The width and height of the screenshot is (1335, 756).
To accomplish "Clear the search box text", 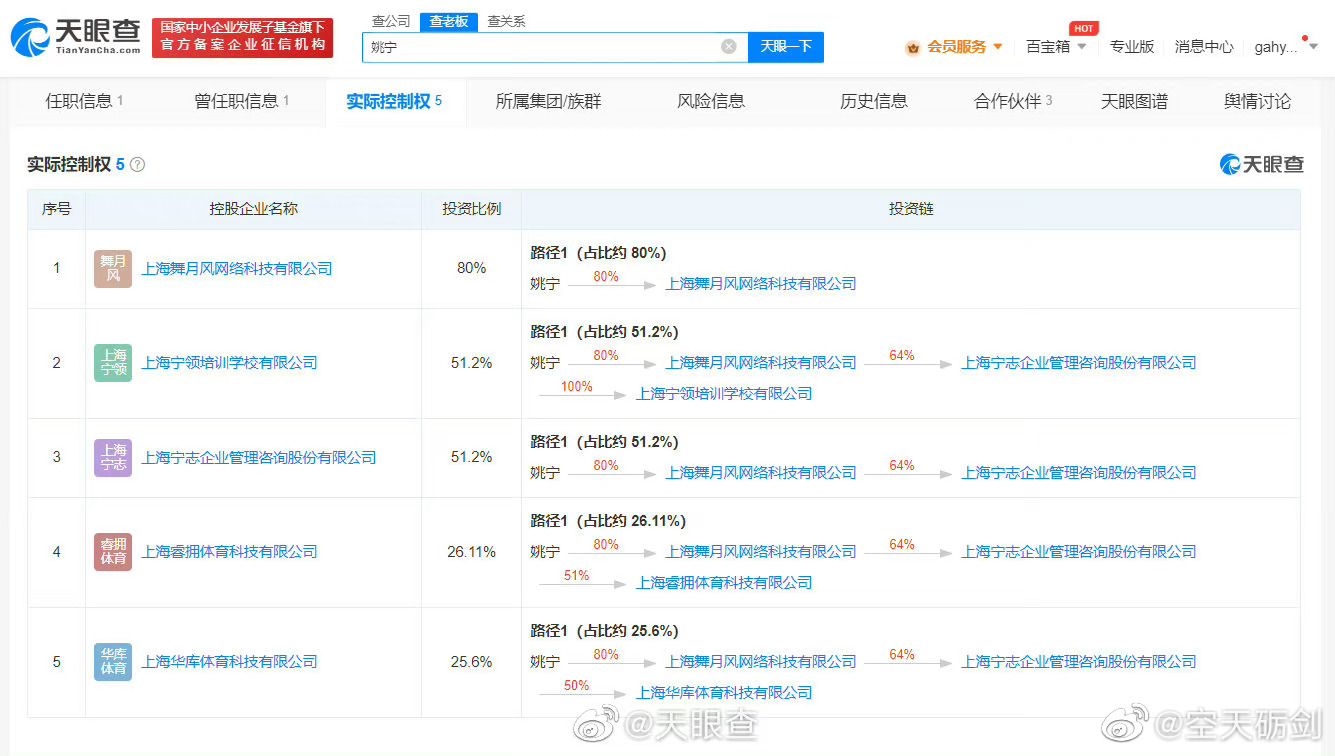I will [729, 46].
